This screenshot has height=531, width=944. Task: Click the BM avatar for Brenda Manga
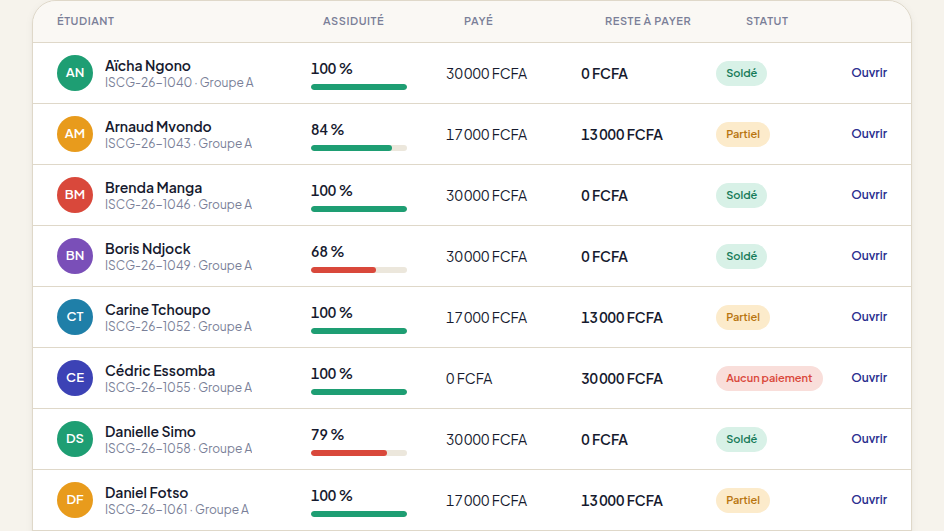tap(75, 194)
